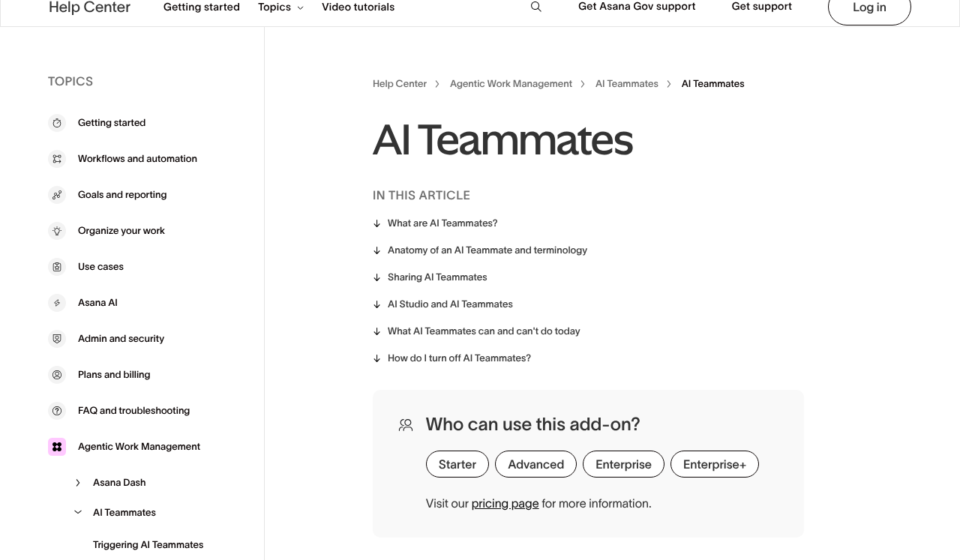Jump to What are AI Teammates? section
The width and height of the screenshot is (960, 560).
[x=443, y=223]
